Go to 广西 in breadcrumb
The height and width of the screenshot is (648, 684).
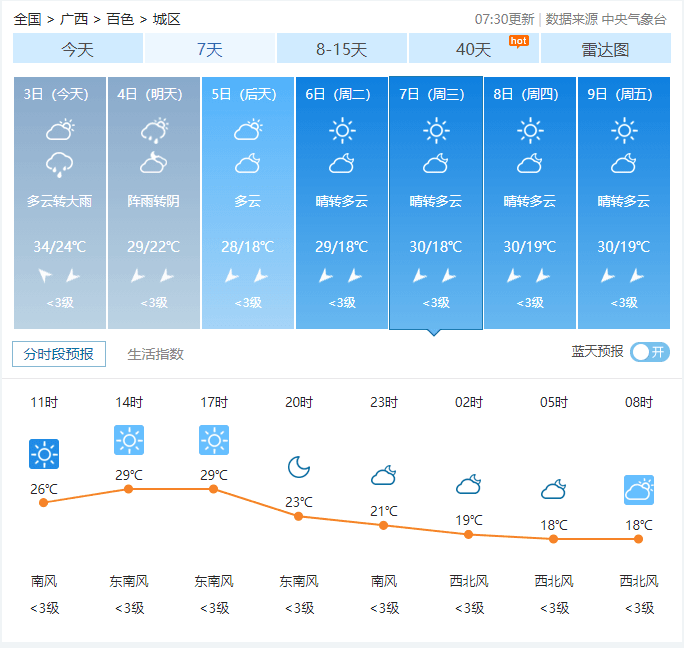(x=74, y=19)
